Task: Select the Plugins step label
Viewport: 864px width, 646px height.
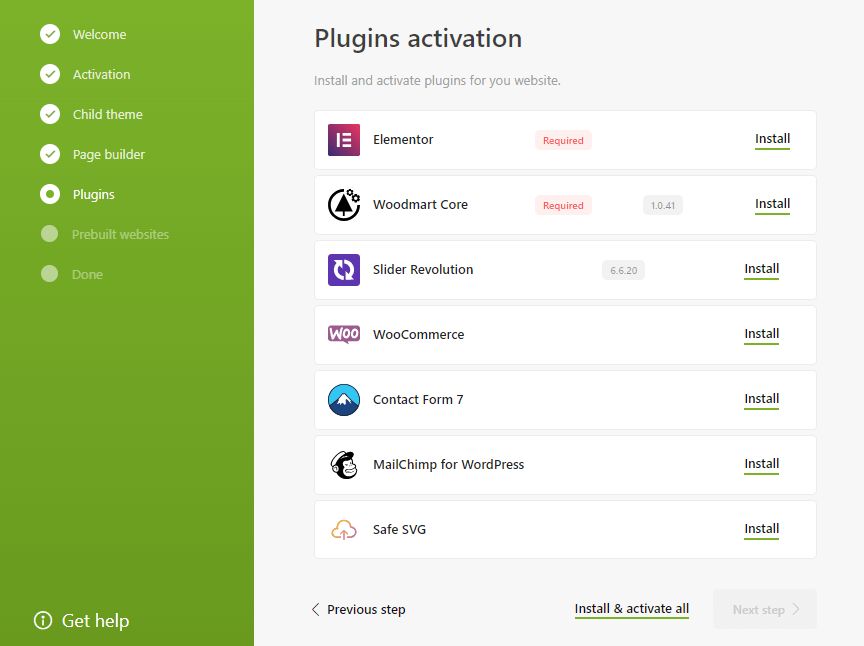Action: tap(94, 195)
